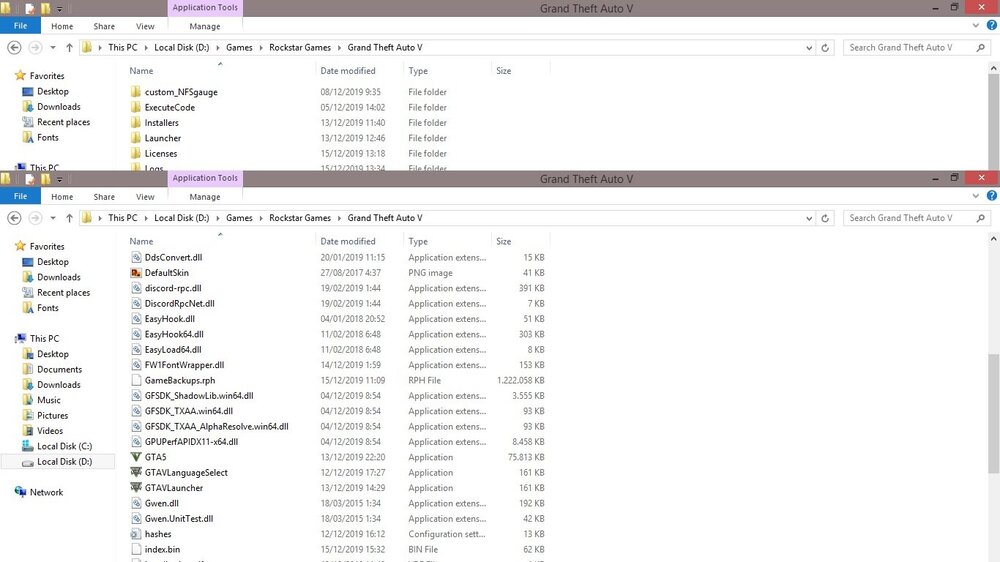The width and height of the screenshot is (1000, 562).
Task: Sort by Type column in bottom window
Action: point(418,241)
